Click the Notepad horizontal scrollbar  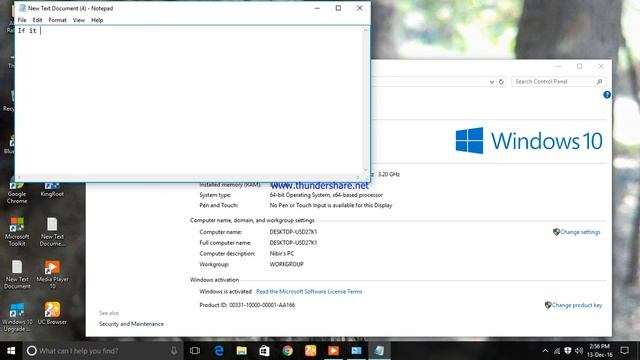189,177
